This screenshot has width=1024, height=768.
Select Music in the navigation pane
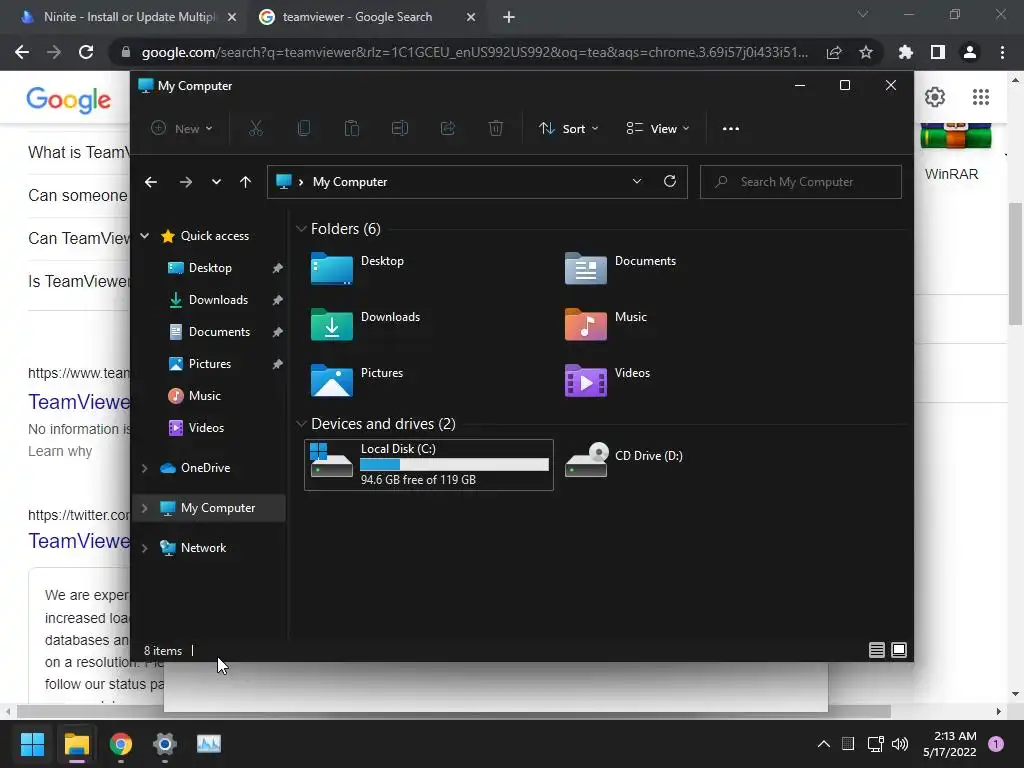click(204, 396)
